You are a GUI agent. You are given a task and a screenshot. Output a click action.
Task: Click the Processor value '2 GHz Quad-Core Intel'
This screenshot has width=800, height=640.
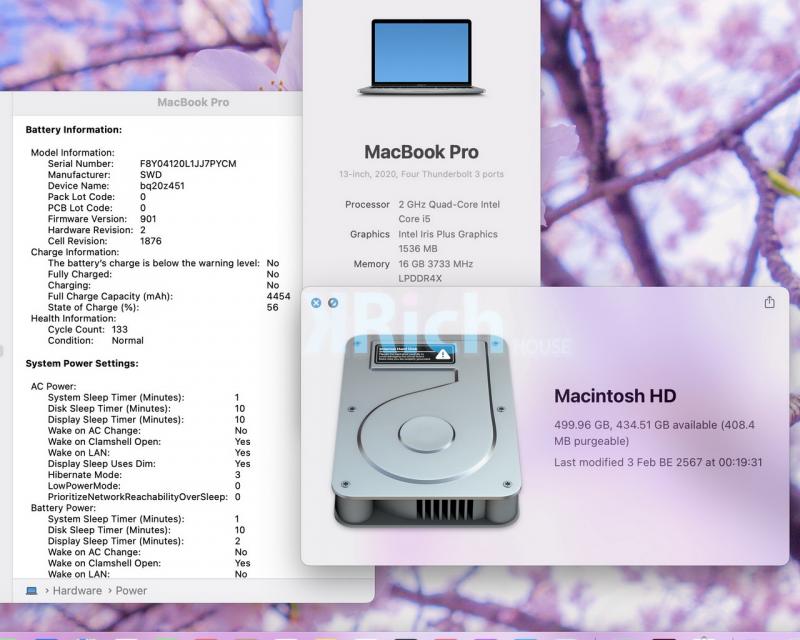[x=449, y=205]
